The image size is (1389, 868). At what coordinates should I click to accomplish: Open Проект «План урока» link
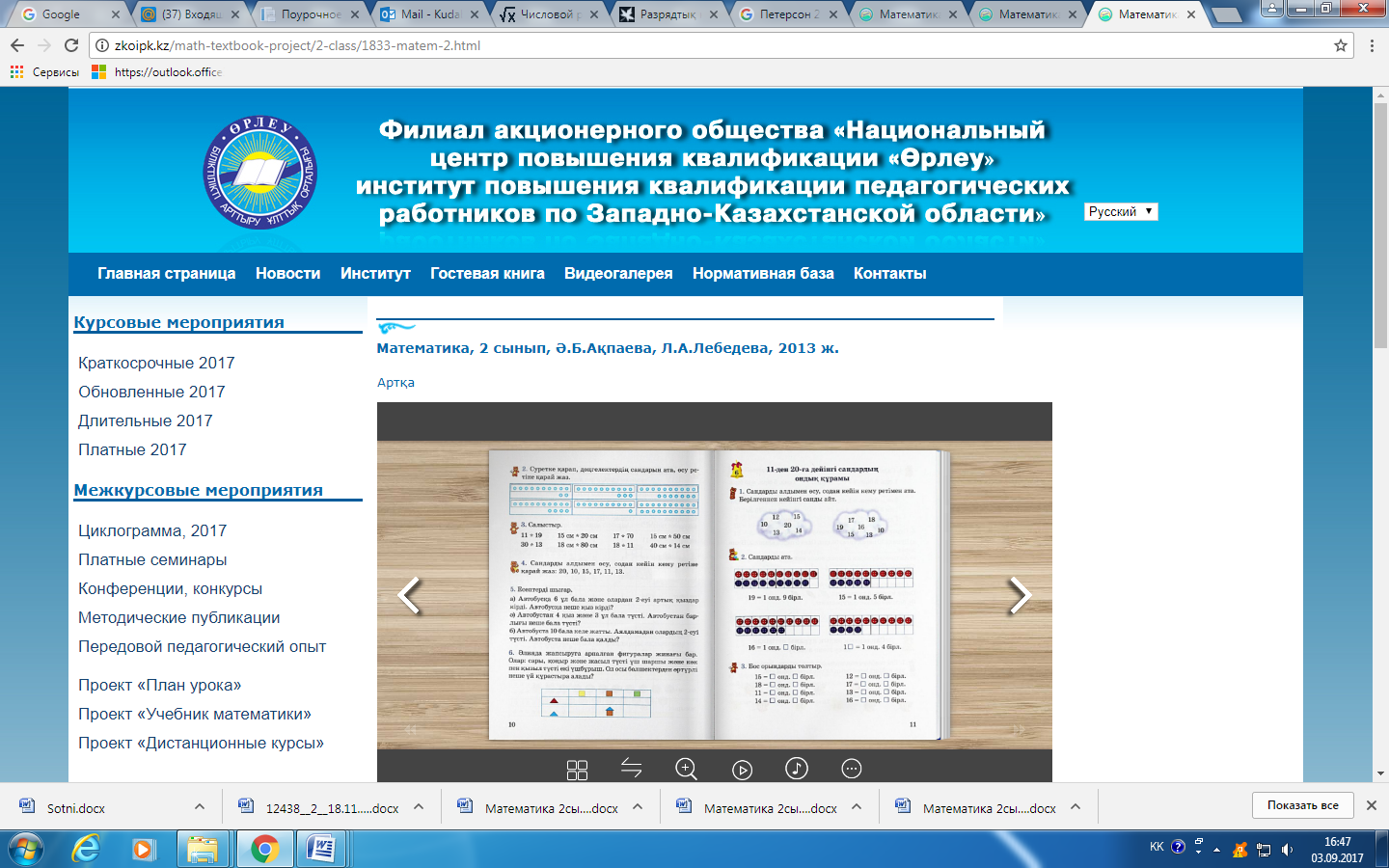(x=159, y=686)
